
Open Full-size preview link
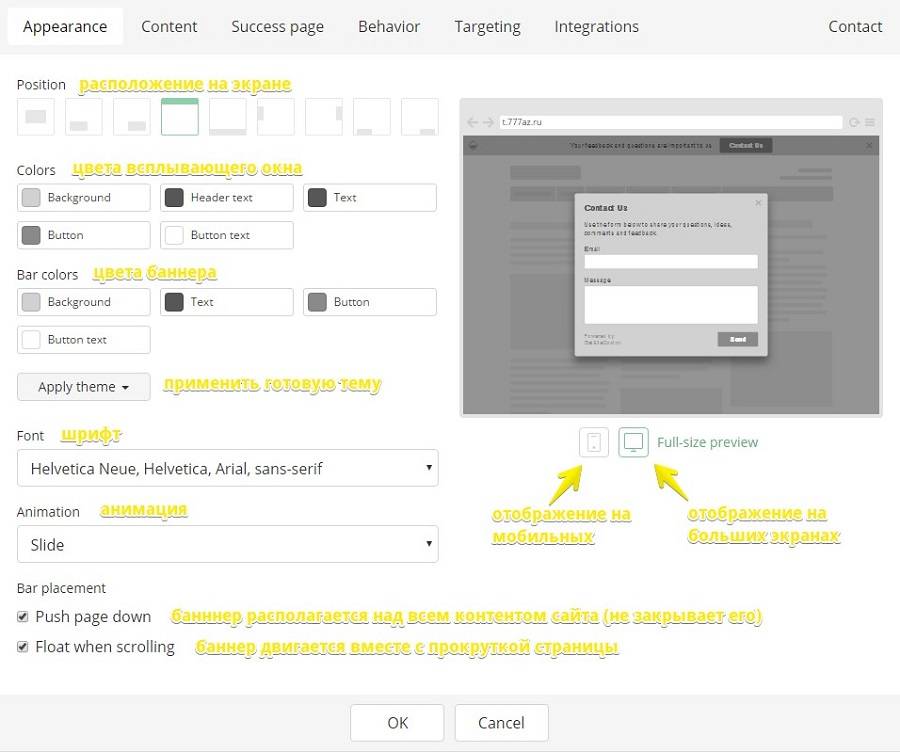[x=707, y=443]
